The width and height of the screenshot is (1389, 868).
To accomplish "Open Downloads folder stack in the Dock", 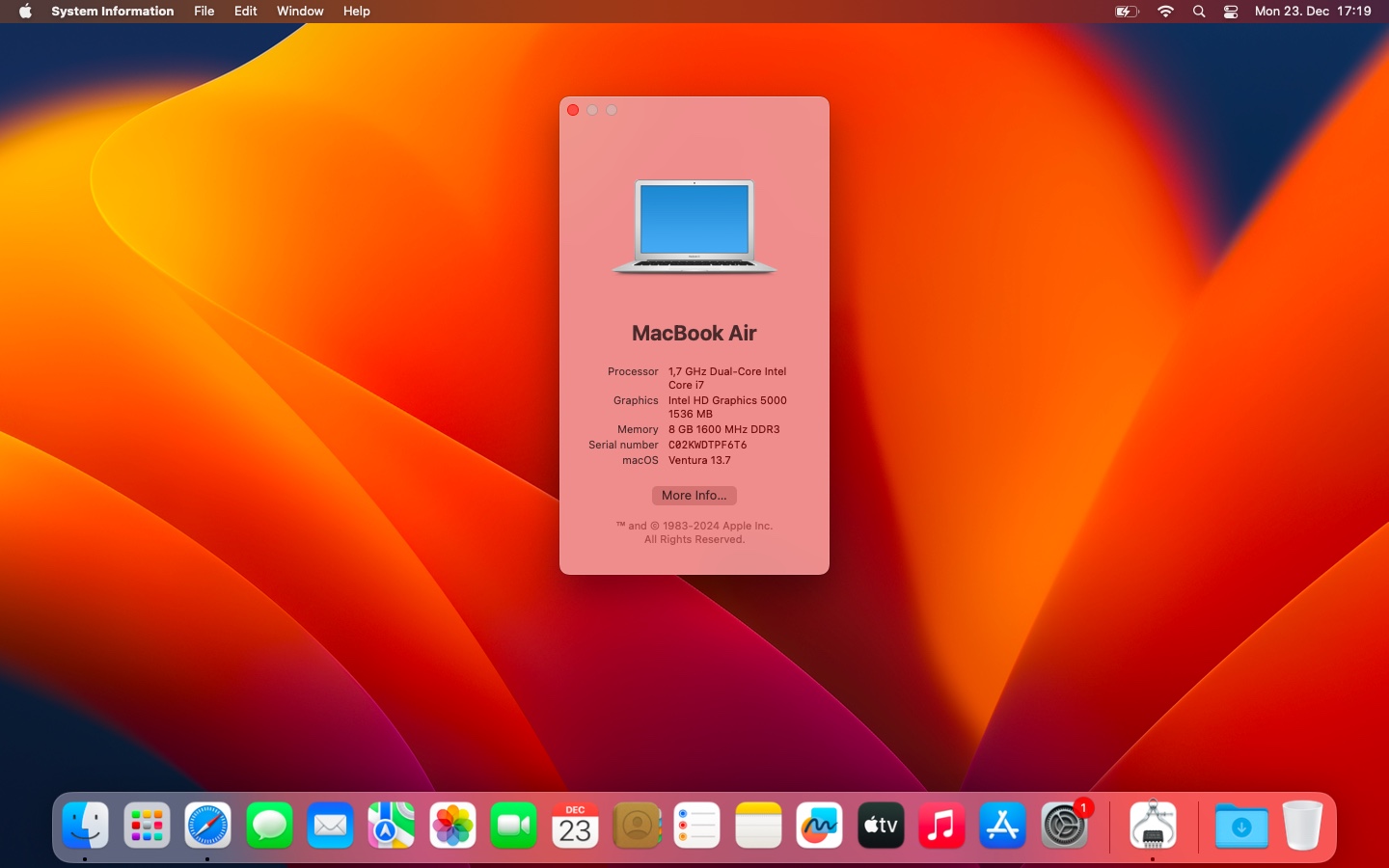I will point(1241,826).
